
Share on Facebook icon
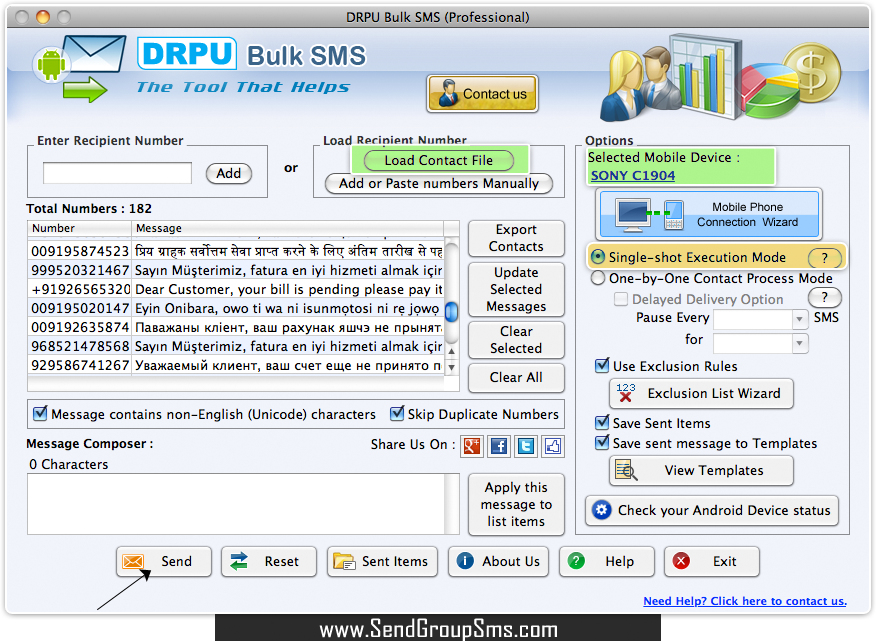(x=498, y=446)
